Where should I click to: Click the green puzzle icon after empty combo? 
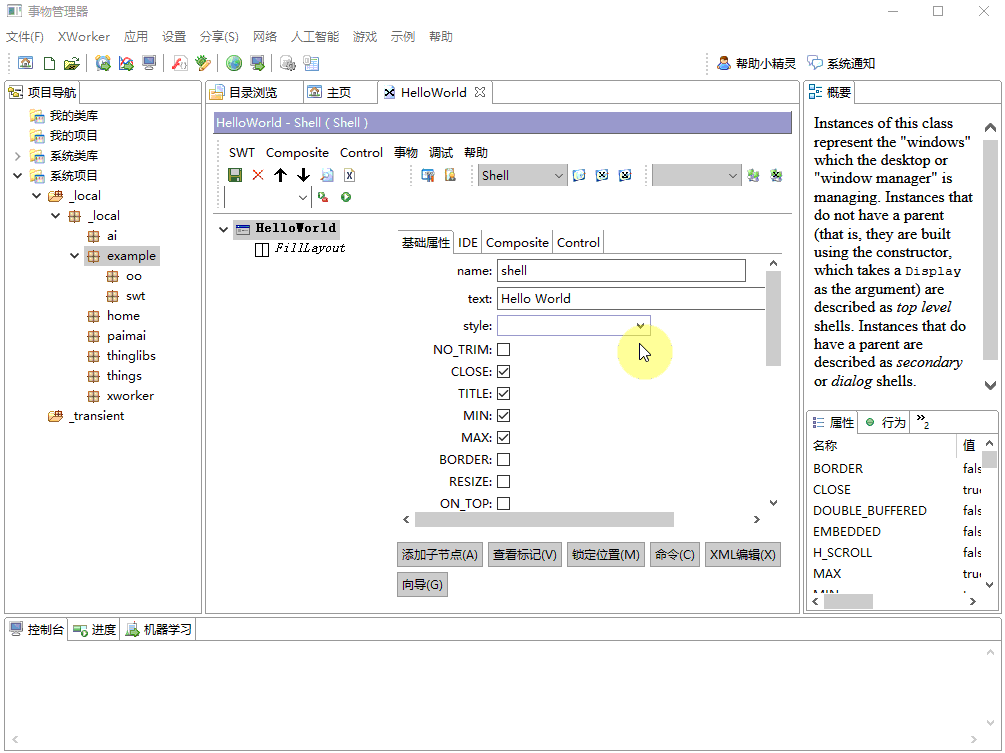pos(753,175)
